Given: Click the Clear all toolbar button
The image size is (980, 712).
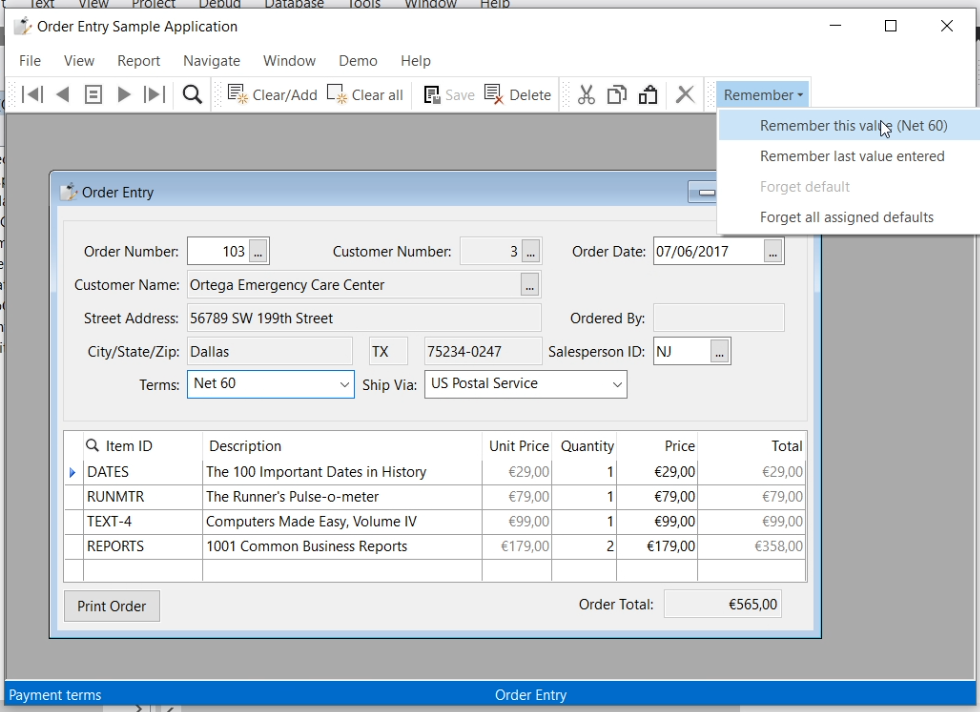Looking at the screenshot, I should [x=365, y=95].
